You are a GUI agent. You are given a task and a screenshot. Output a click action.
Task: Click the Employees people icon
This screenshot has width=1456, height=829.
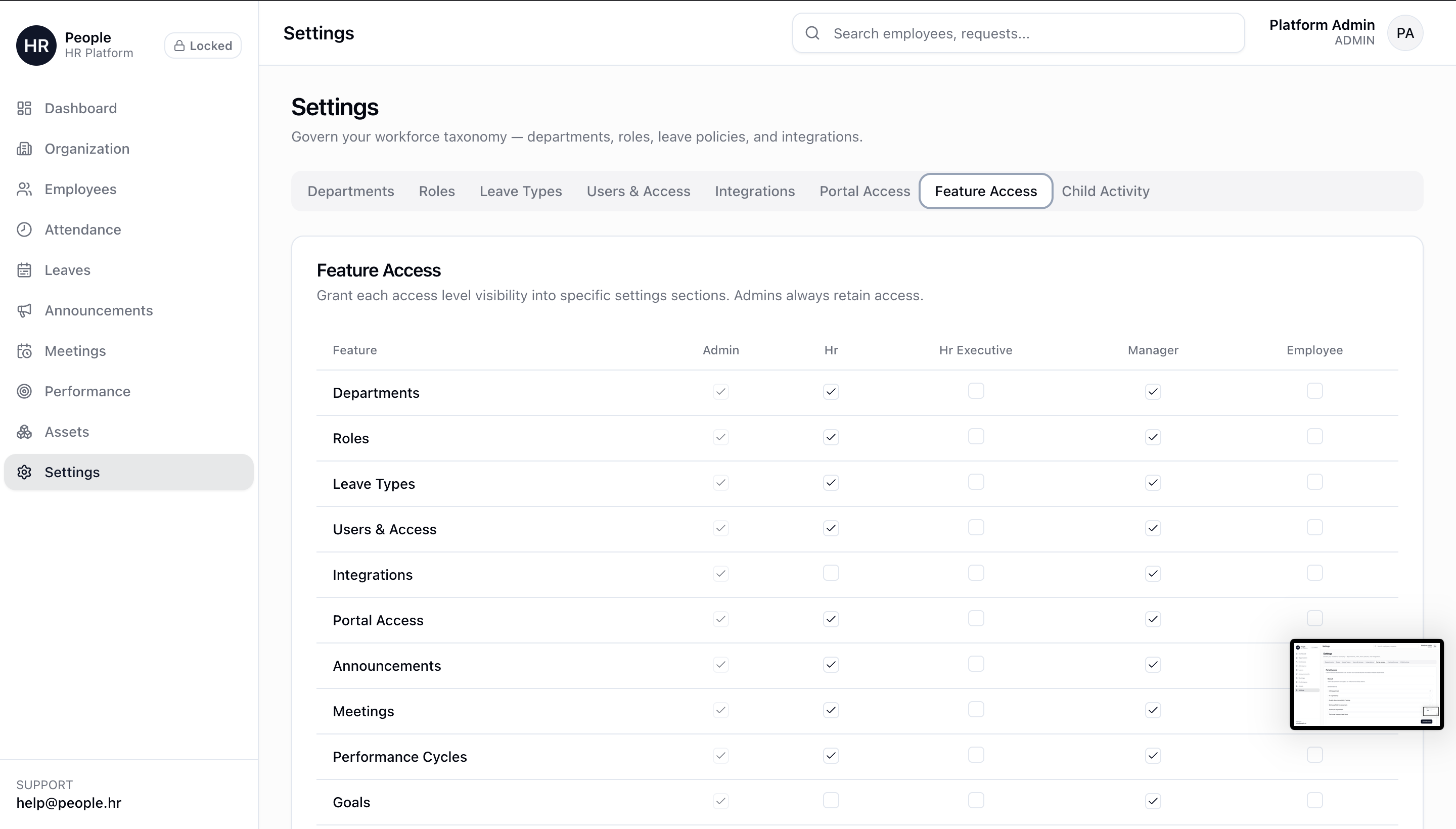click(24, 189)
